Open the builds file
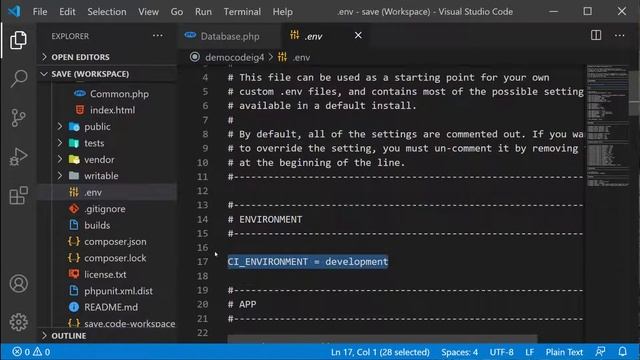640x360 pixels. 97,225
